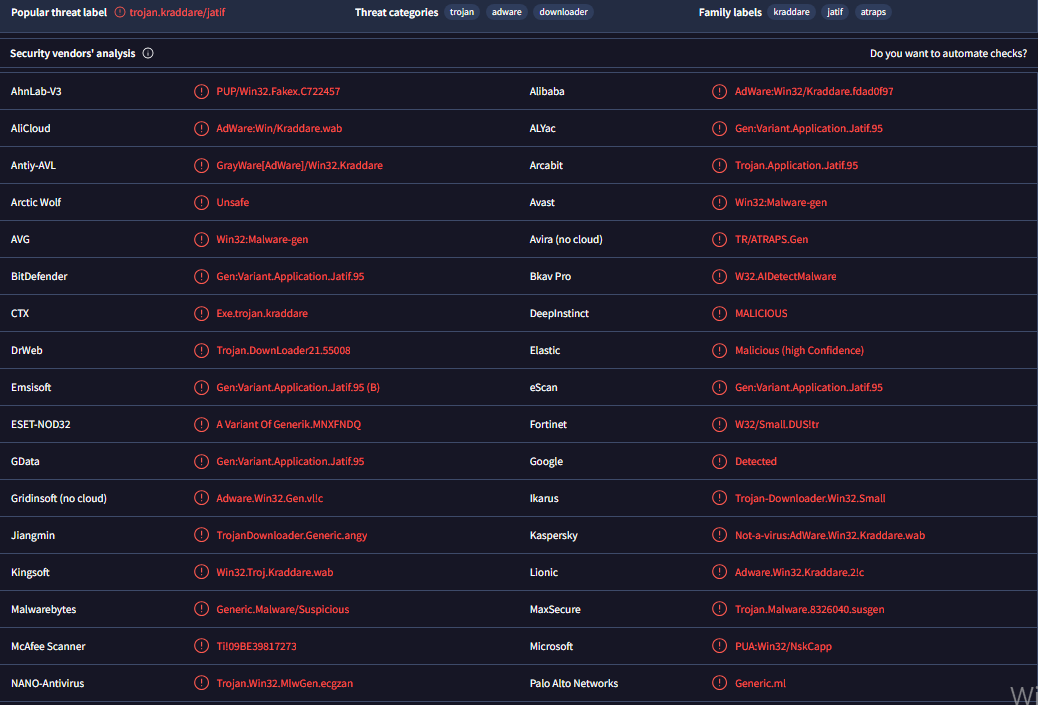Click ESET-NOD32 detection alert icon
Image resolution: width=1038 pixels, height=705 pixels.
click(201, 424)
